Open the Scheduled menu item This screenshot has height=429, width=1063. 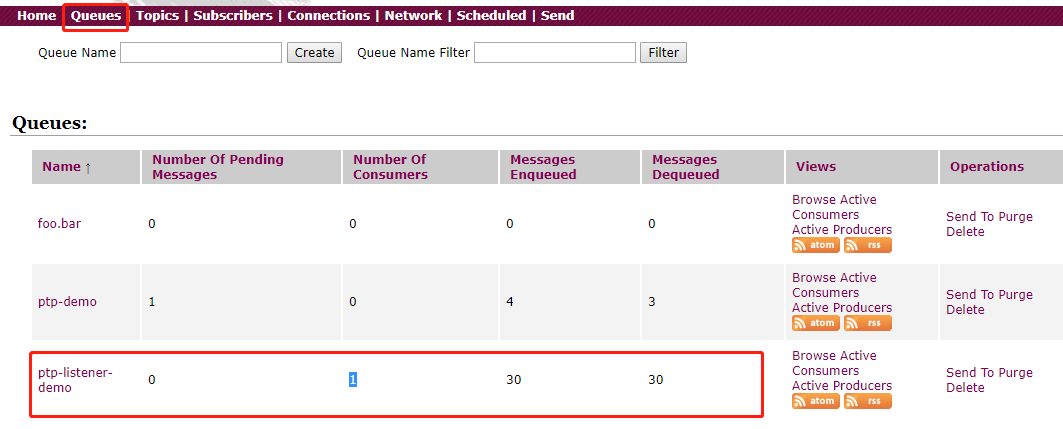click(491, 16)
